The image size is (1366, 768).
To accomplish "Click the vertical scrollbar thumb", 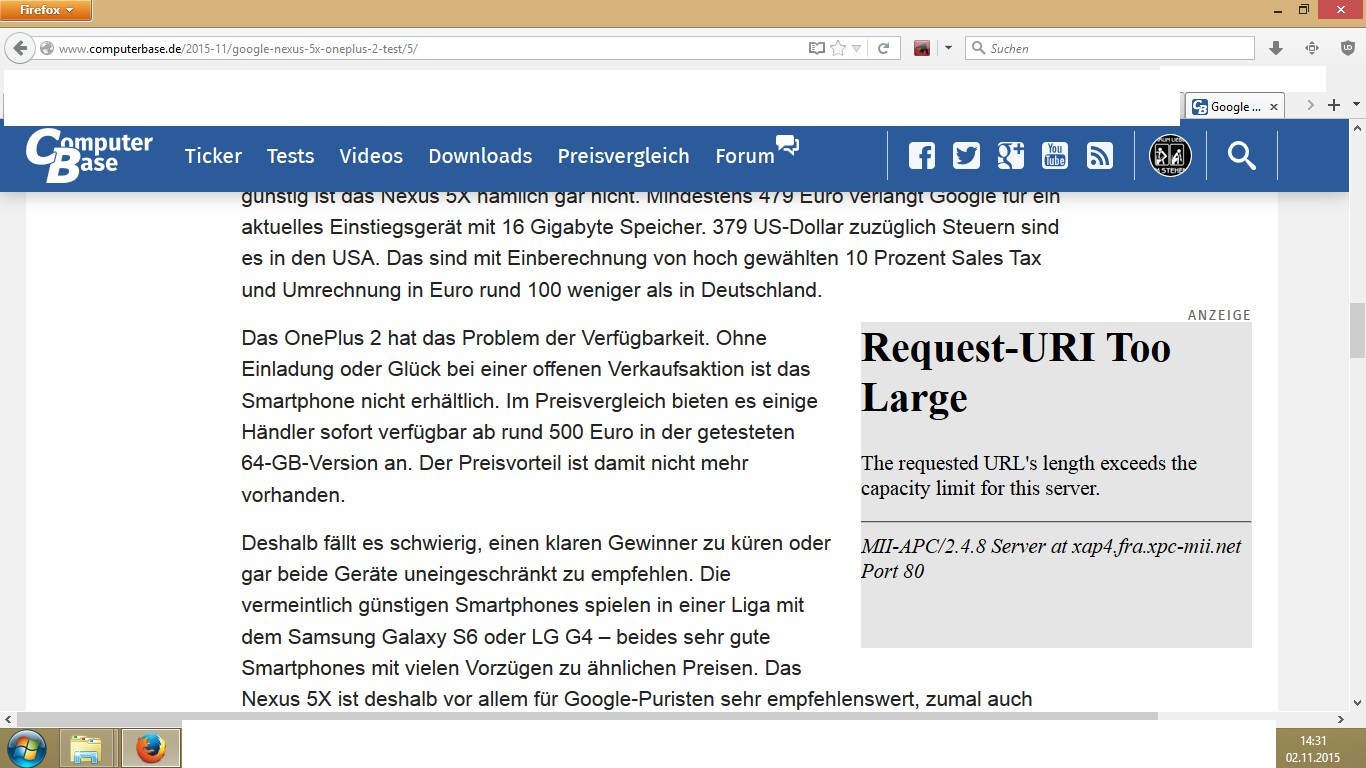I will [x=1357, y=330].
